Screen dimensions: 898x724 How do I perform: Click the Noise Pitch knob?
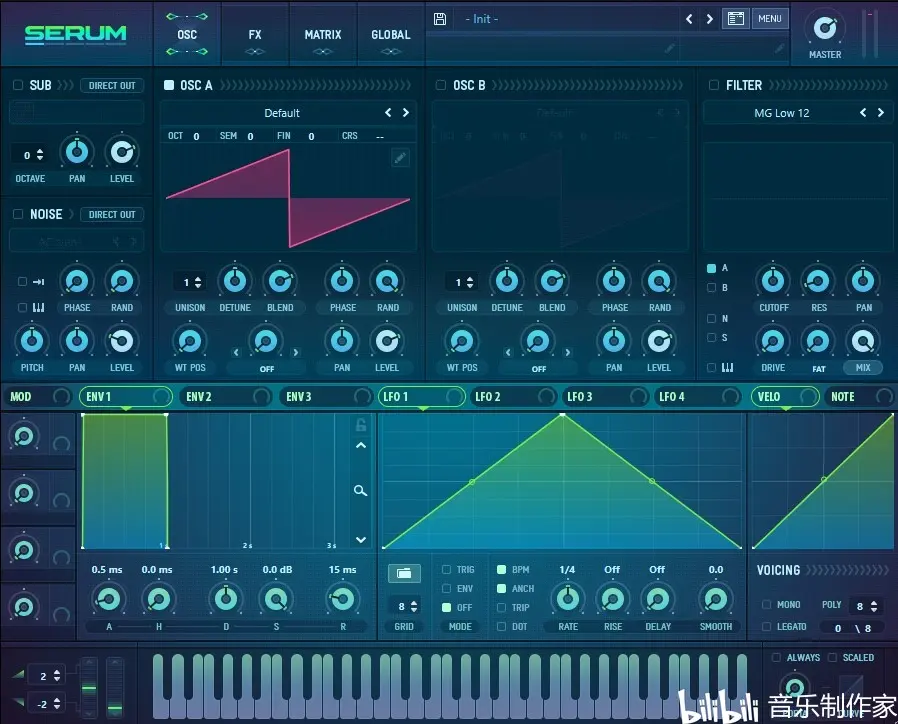(32, 341)
